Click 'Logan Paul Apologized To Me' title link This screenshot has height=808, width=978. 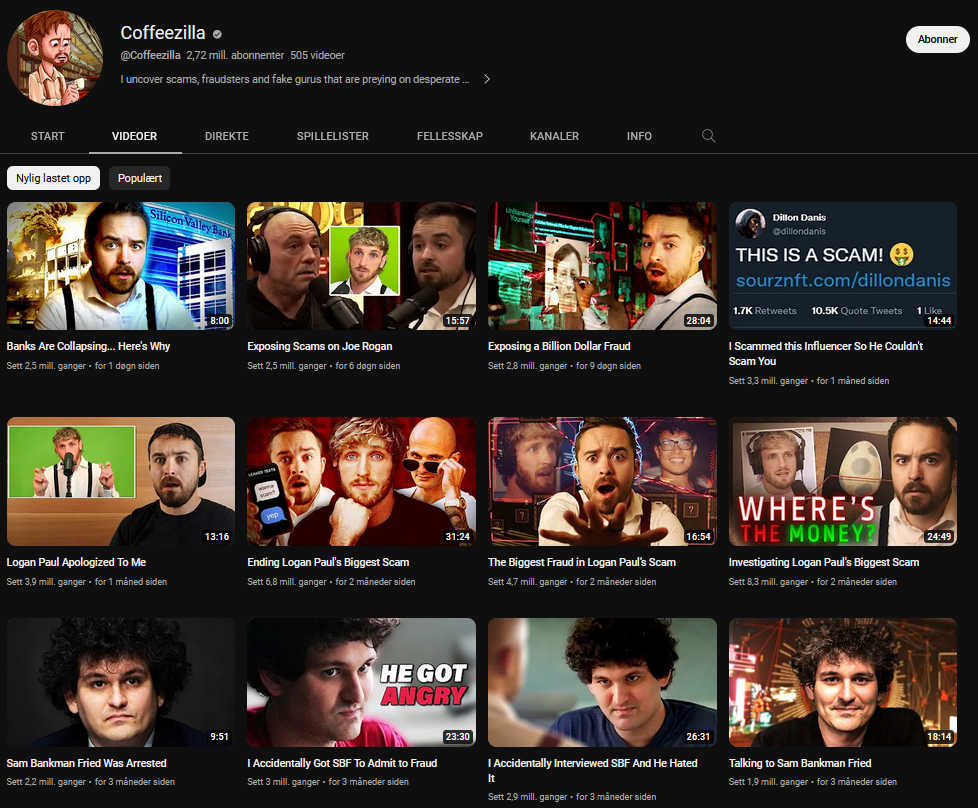(76, 562)
